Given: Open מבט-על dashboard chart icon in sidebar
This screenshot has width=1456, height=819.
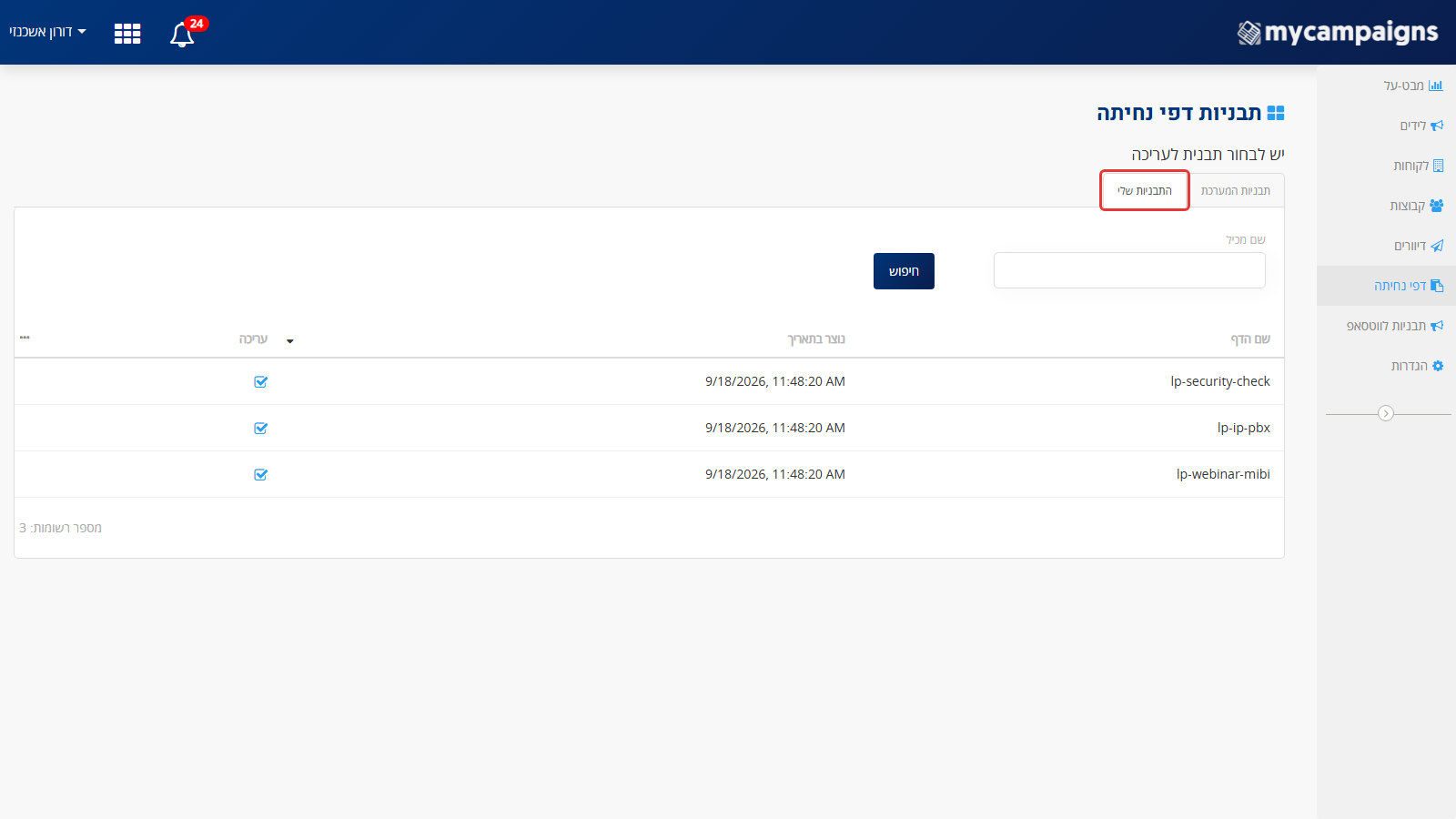Looking at the screenshot, I should [x=1436, y=86].
